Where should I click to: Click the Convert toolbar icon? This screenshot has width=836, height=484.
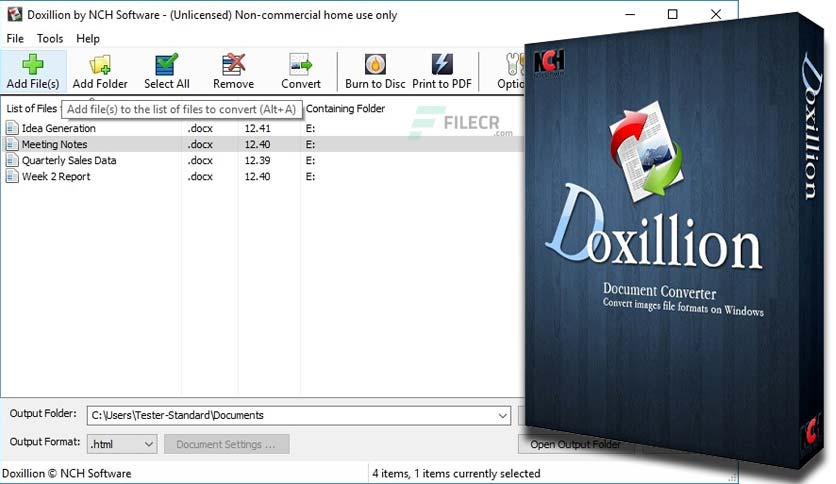301,64
